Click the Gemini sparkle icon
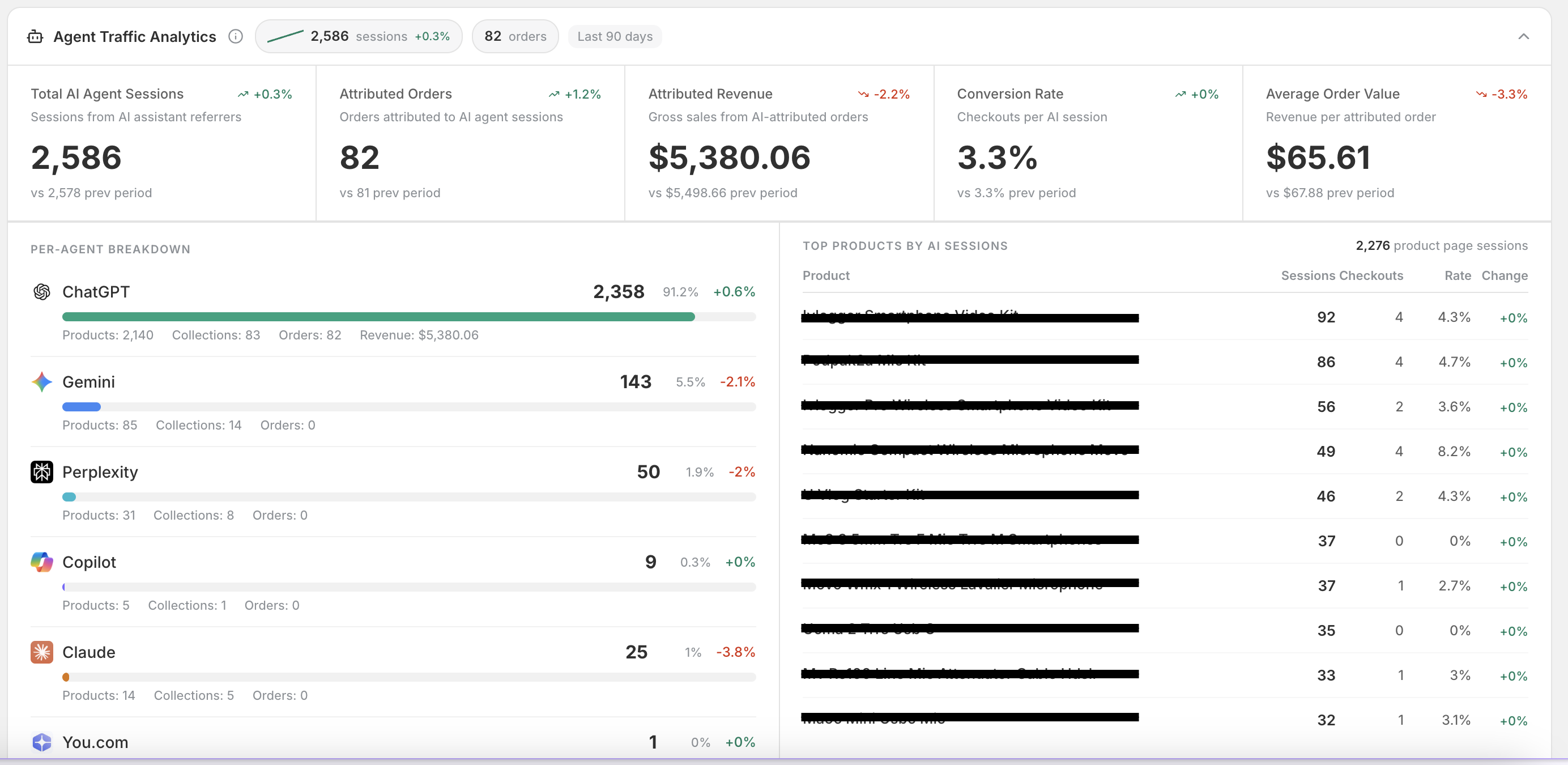Image resolution: width=1568 pixels, height=765 pixels. [41, 382]
